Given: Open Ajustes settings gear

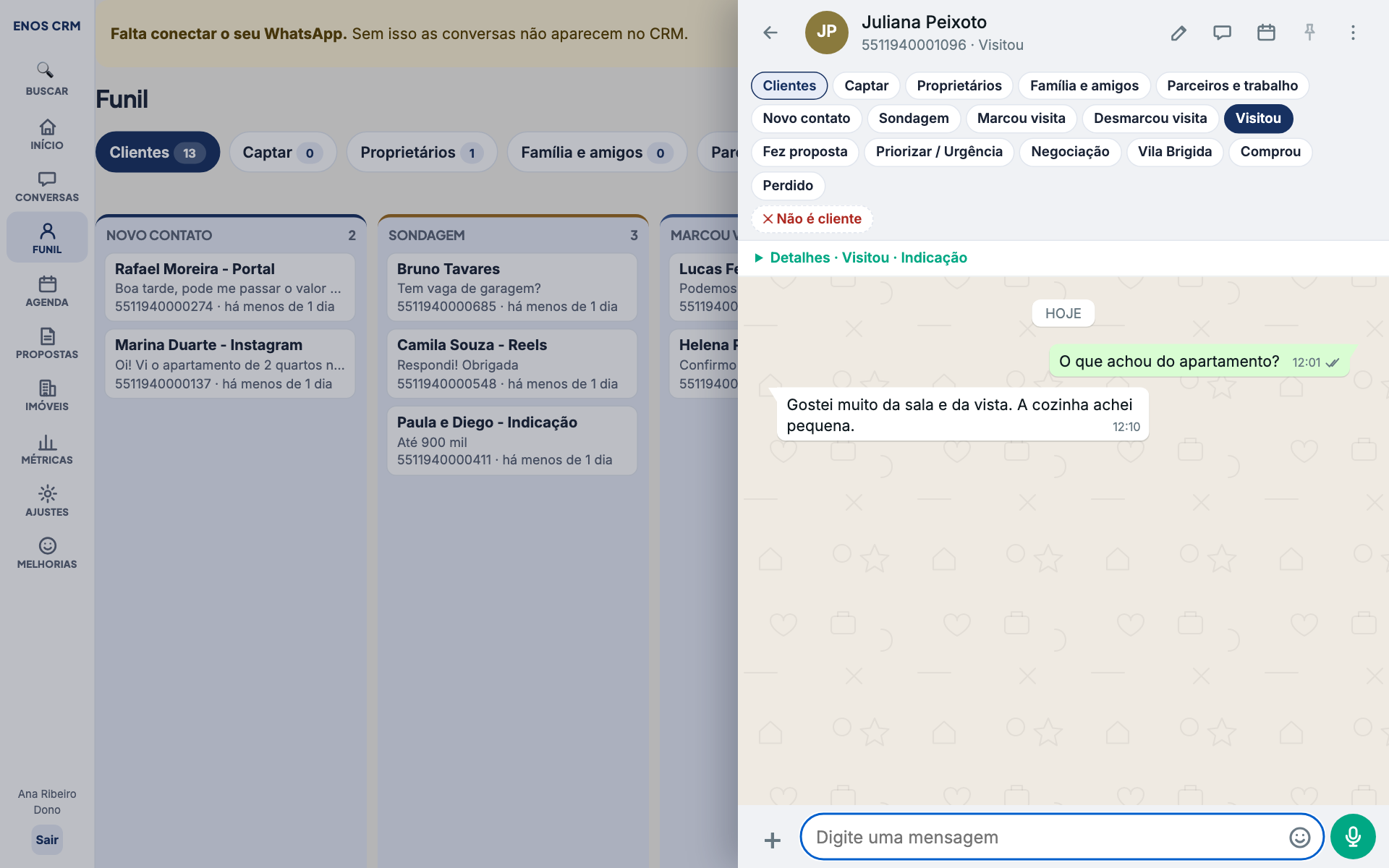Looking at the screenshot, I should (47, 501).
